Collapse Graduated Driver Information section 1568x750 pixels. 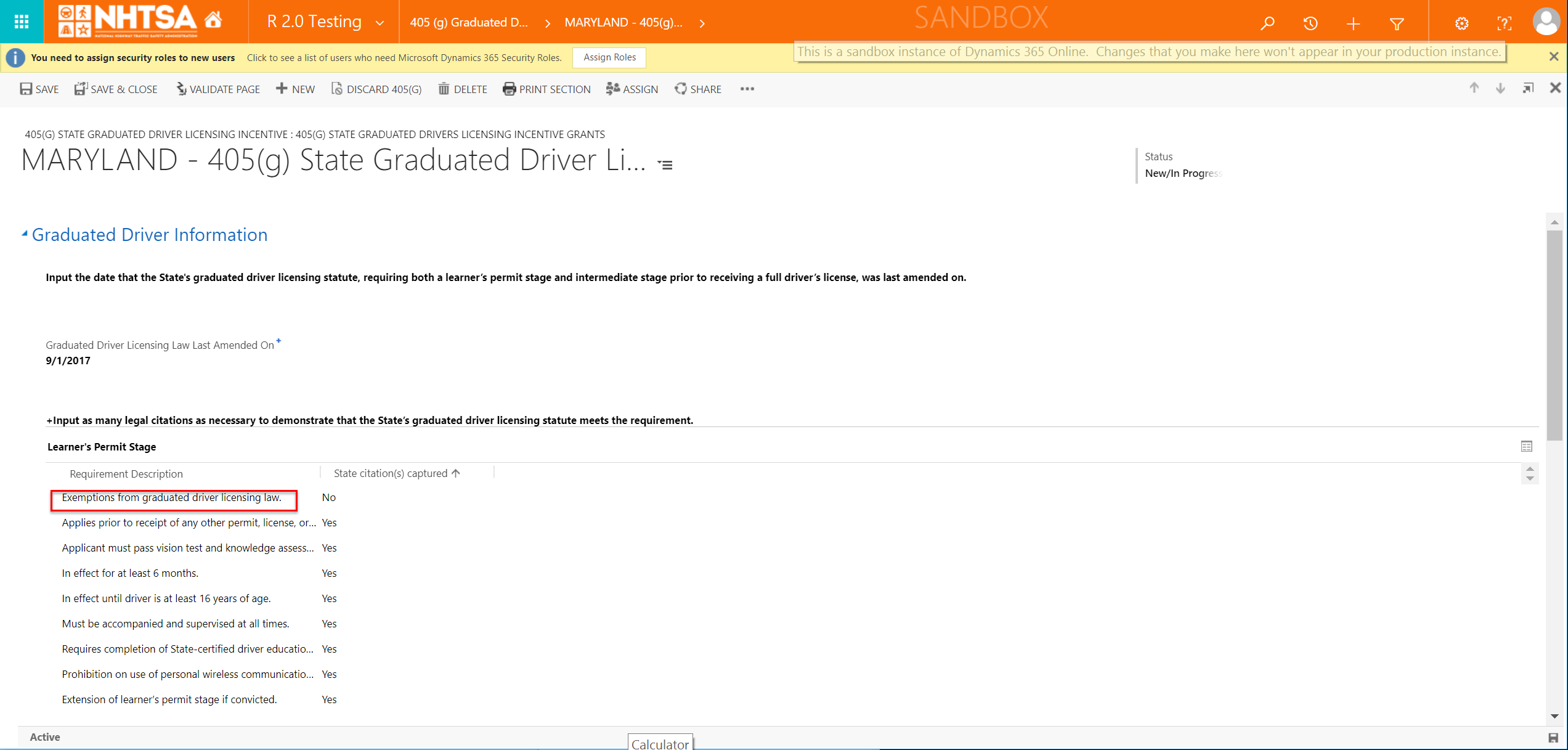pyautogui.click(x=25, y=234)
